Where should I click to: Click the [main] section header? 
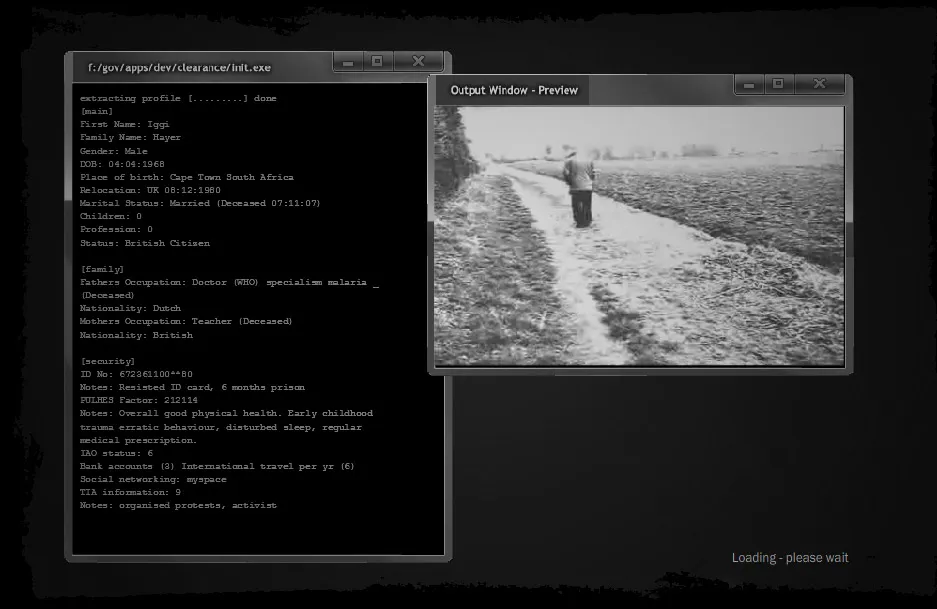point(96,111)
